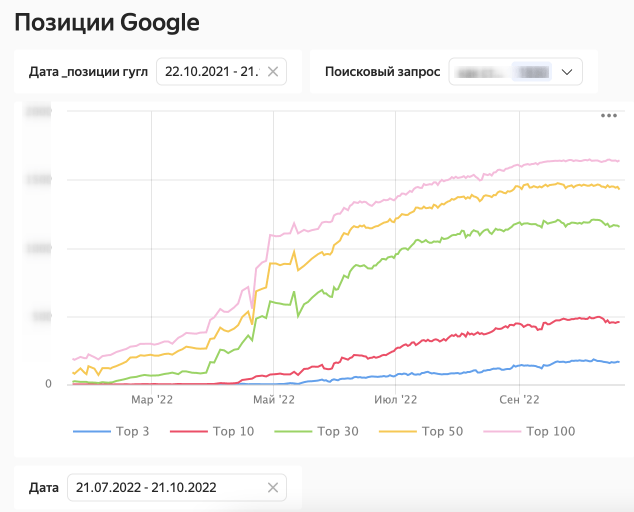Click the "Май '22" x-axis label
Image resolution: width=634 pixels, height=512 pixels.
tap(274, 399)
